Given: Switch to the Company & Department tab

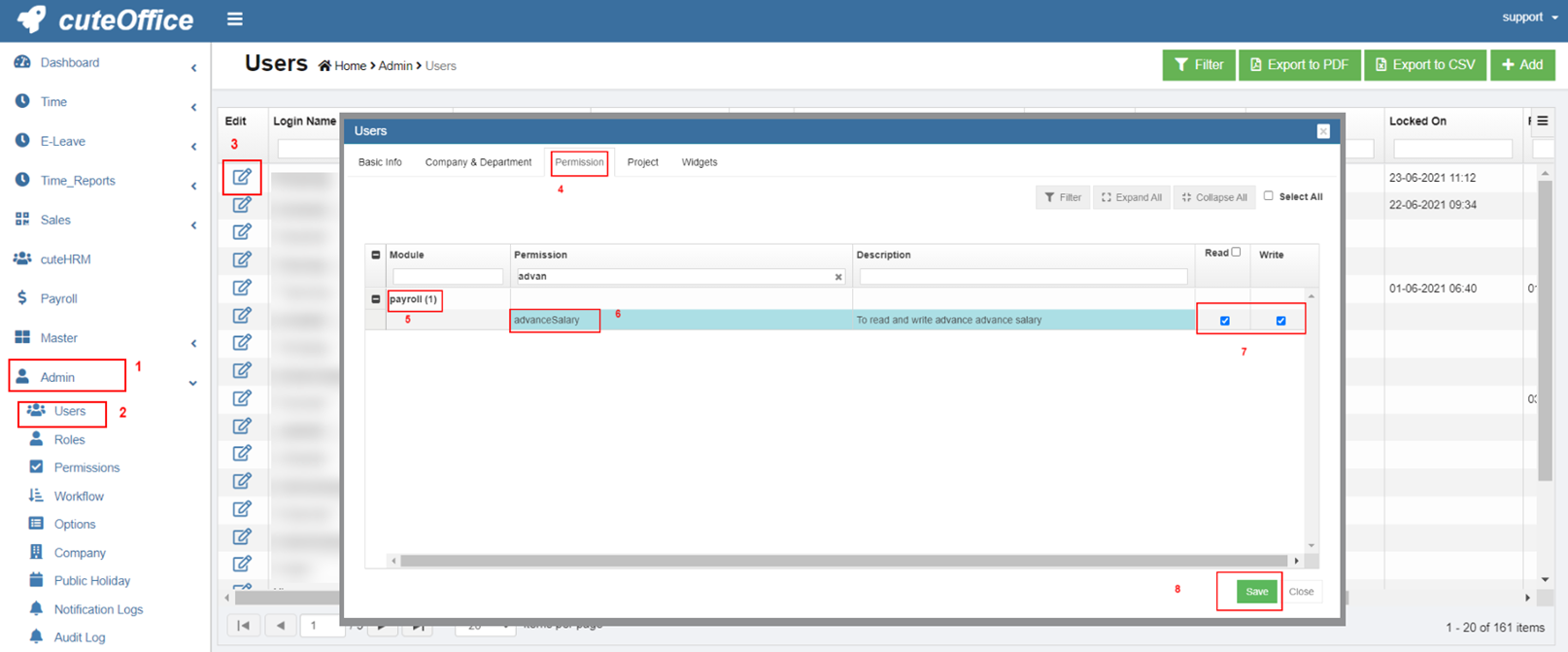Looking at the screenshot, I should (478, 162).
